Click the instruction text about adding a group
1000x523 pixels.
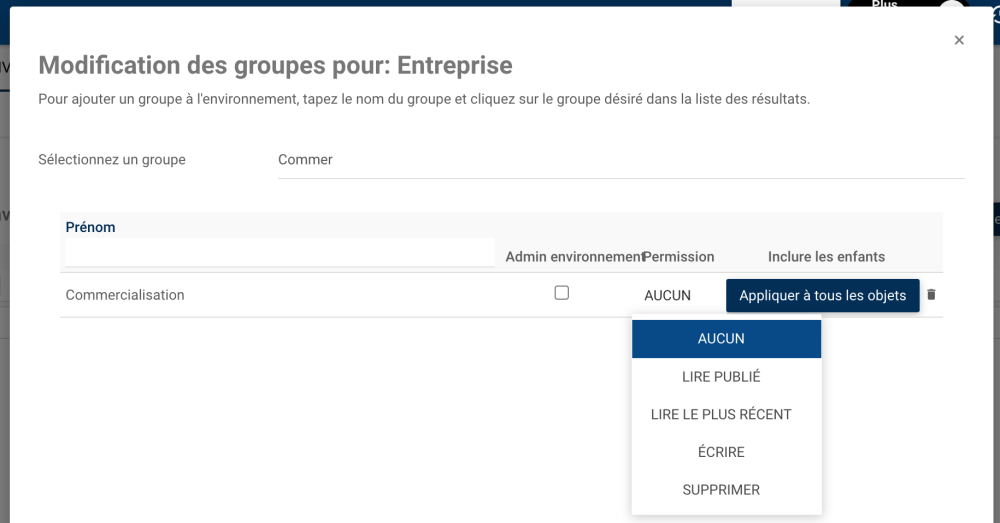424,100
